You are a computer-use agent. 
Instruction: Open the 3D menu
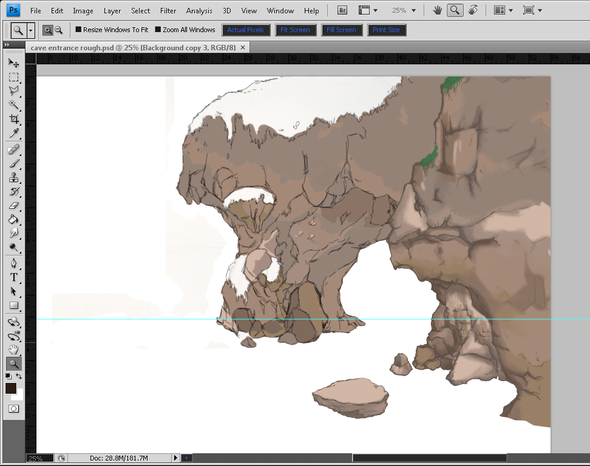227,11
